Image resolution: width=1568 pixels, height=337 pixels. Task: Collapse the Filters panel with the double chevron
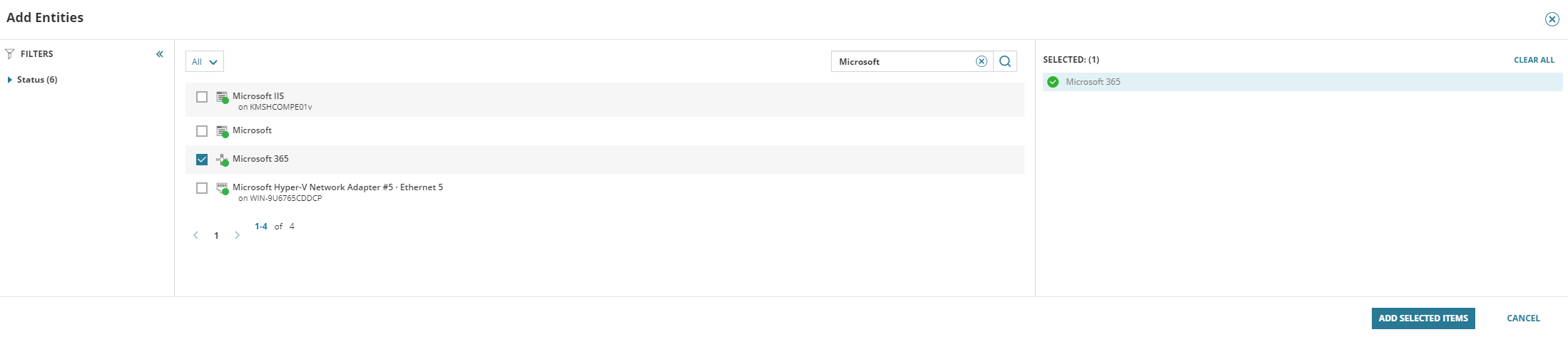tap(160, 54)
